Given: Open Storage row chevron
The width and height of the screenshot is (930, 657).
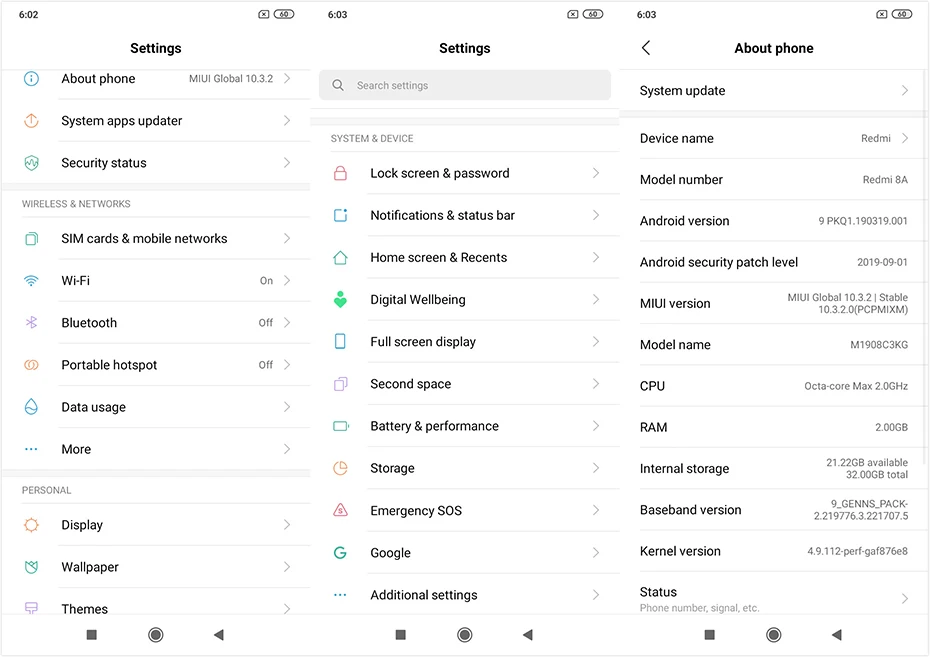Looking at the screenshot, I should (x=596, y=468).
